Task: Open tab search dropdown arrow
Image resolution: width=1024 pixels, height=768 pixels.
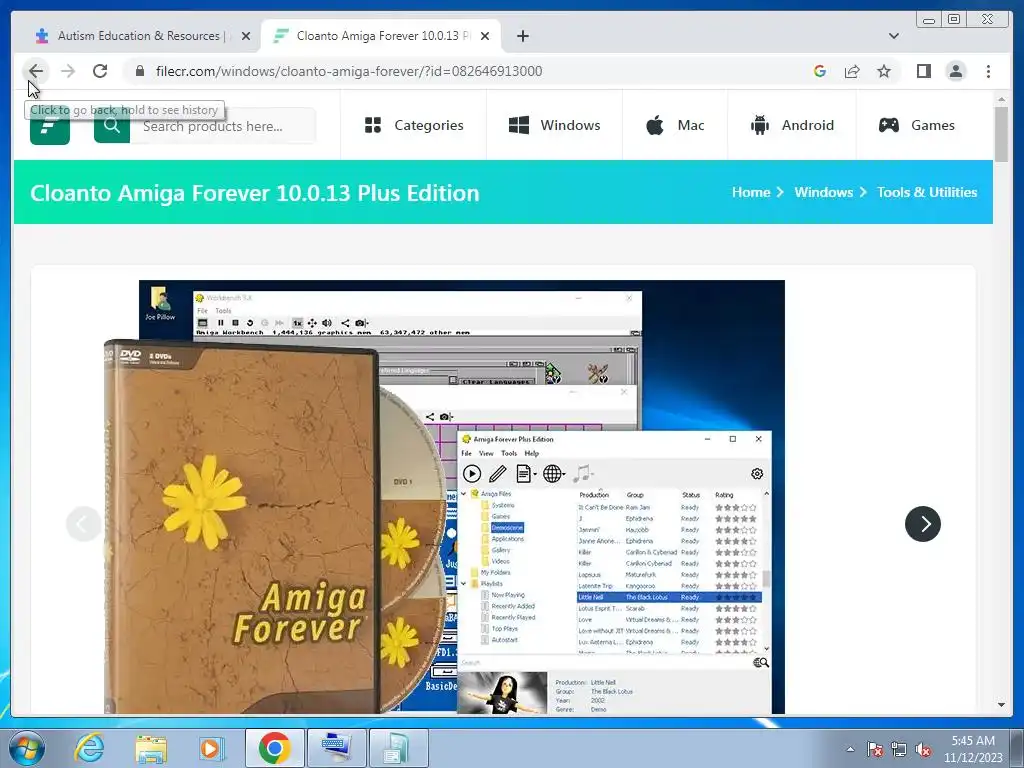Action: point(893,36)
